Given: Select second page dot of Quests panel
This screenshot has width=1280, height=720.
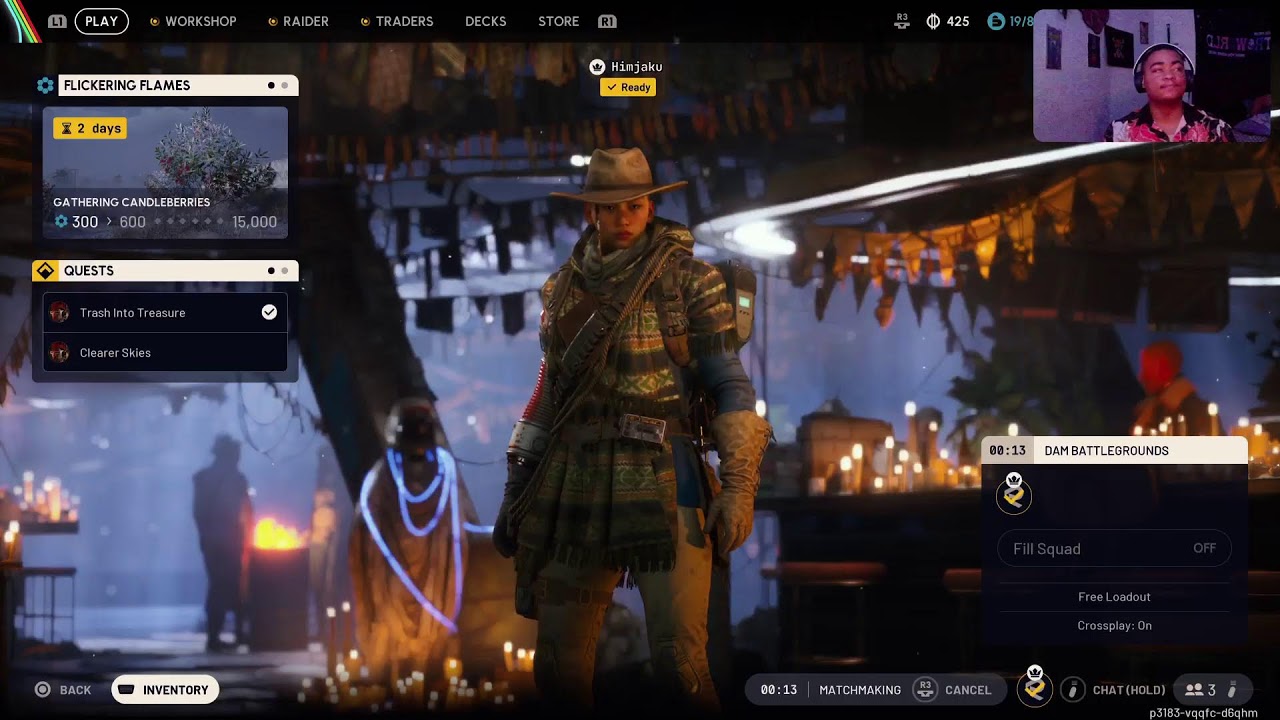Looking at the screenshot, I should pos(284,271).
